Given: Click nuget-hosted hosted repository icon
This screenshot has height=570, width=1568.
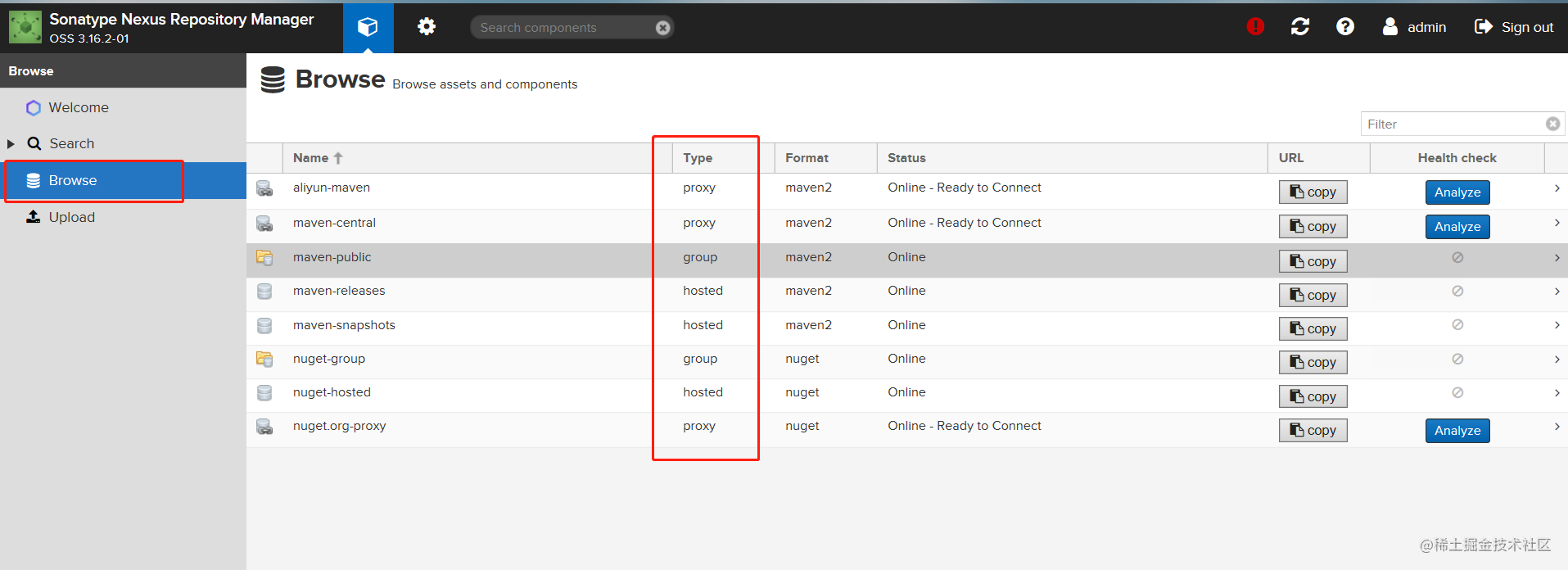Looking at the screenshot, I should pos(264,392).
